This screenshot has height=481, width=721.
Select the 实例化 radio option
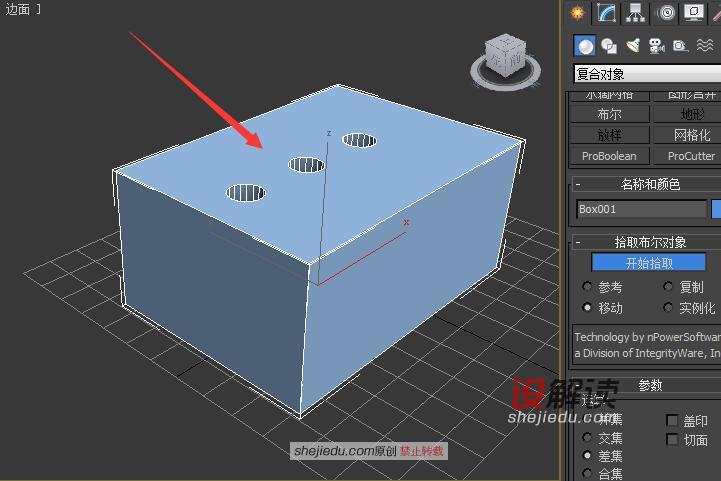click(x=668, y=307)
